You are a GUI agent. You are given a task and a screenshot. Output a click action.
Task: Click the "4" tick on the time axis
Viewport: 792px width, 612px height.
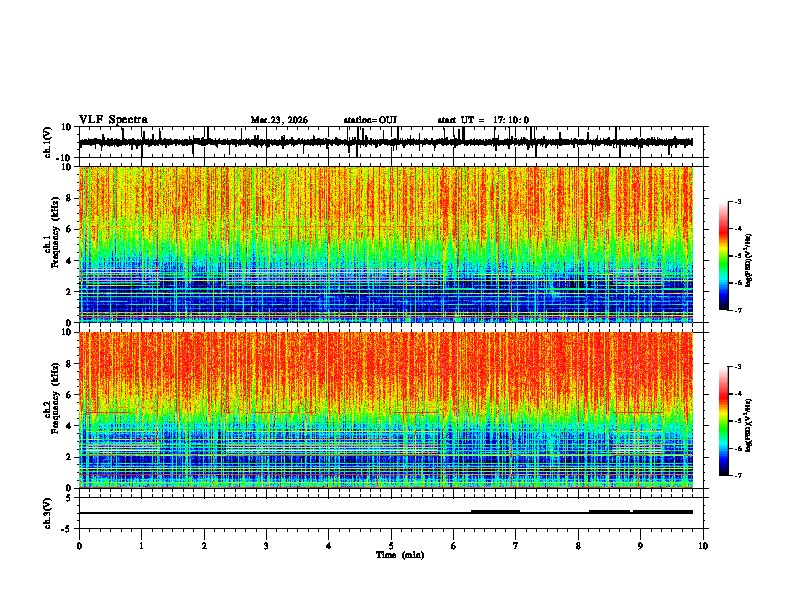tap(329, 546)
